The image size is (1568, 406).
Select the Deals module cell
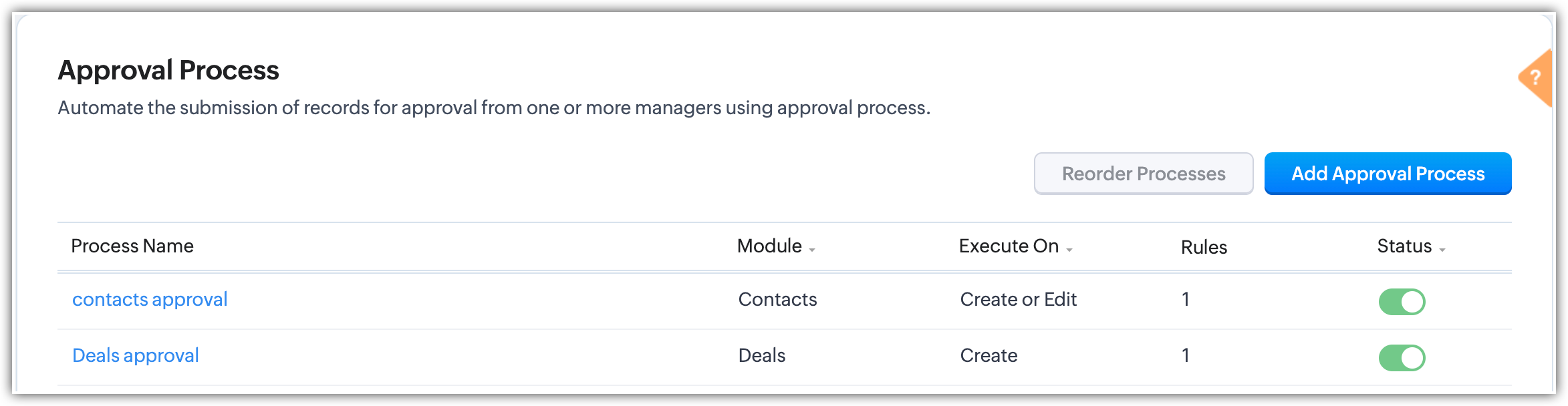pyautogui.click(x=761, y=356)
